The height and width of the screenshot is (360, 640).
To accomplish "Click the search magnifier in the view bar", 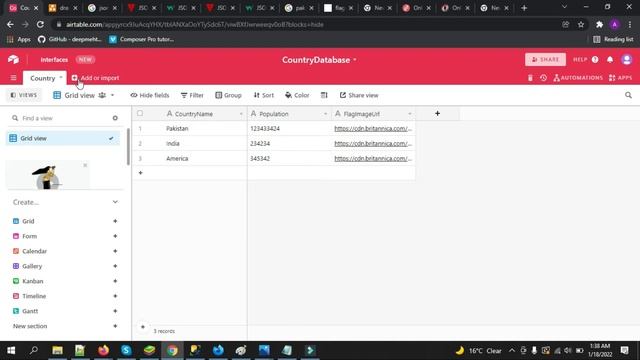I will pos(628,95).
